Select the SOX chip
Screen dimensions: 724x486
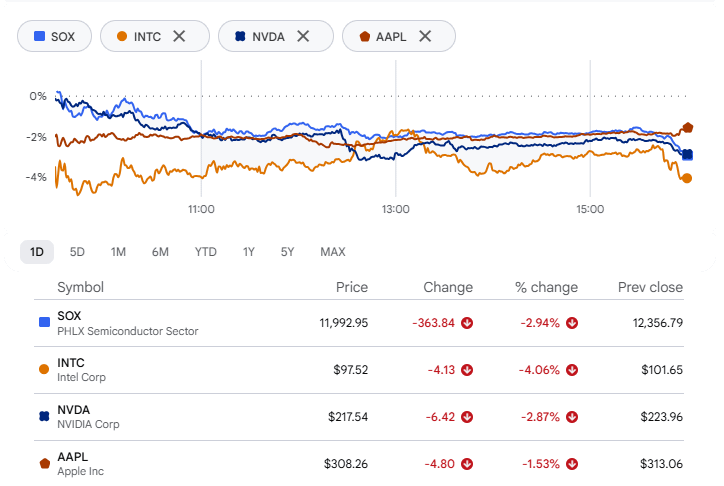point(54,36)
